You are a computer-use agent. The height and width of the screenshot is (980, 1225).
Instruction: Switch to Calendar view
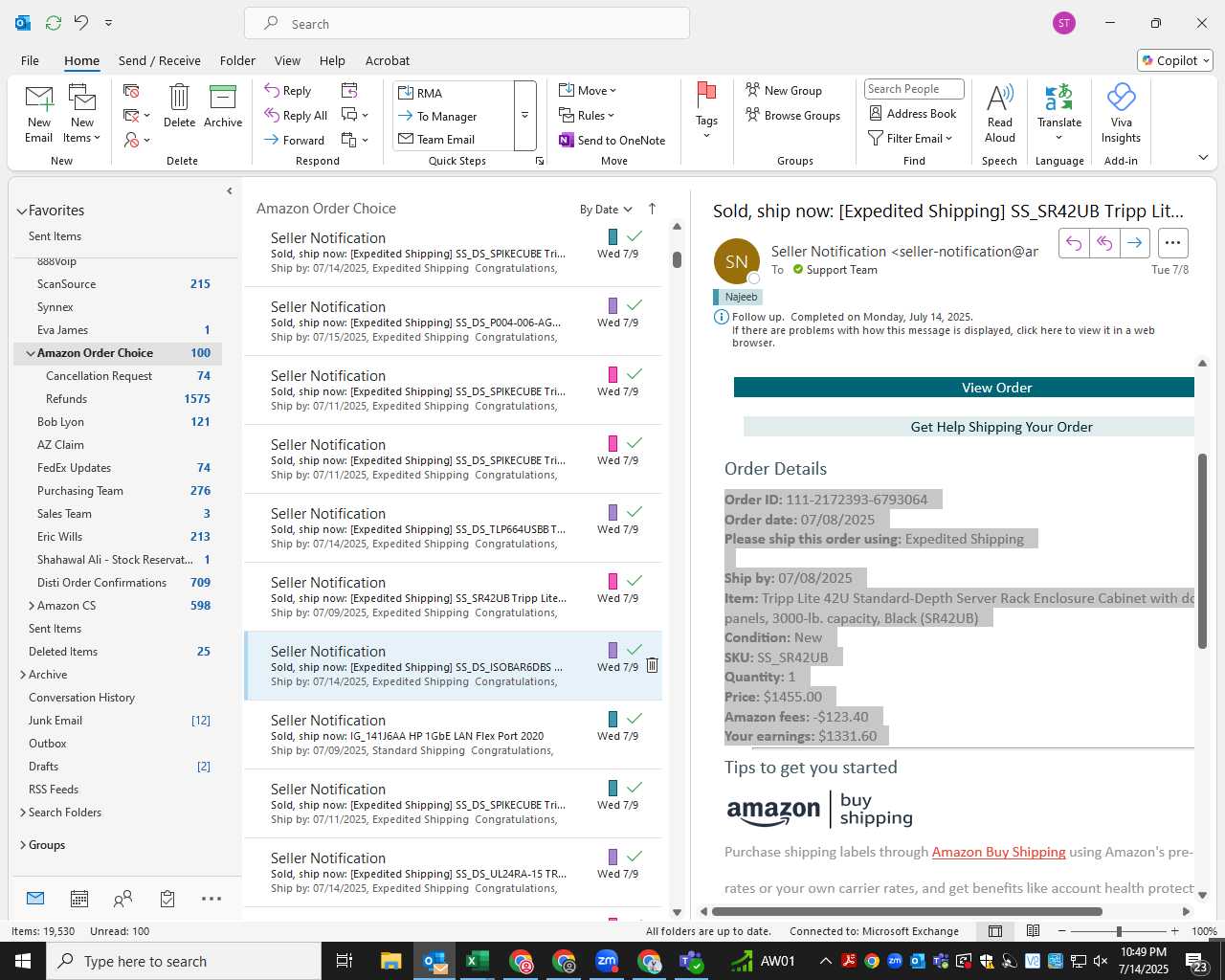click(x=79, y=899)
